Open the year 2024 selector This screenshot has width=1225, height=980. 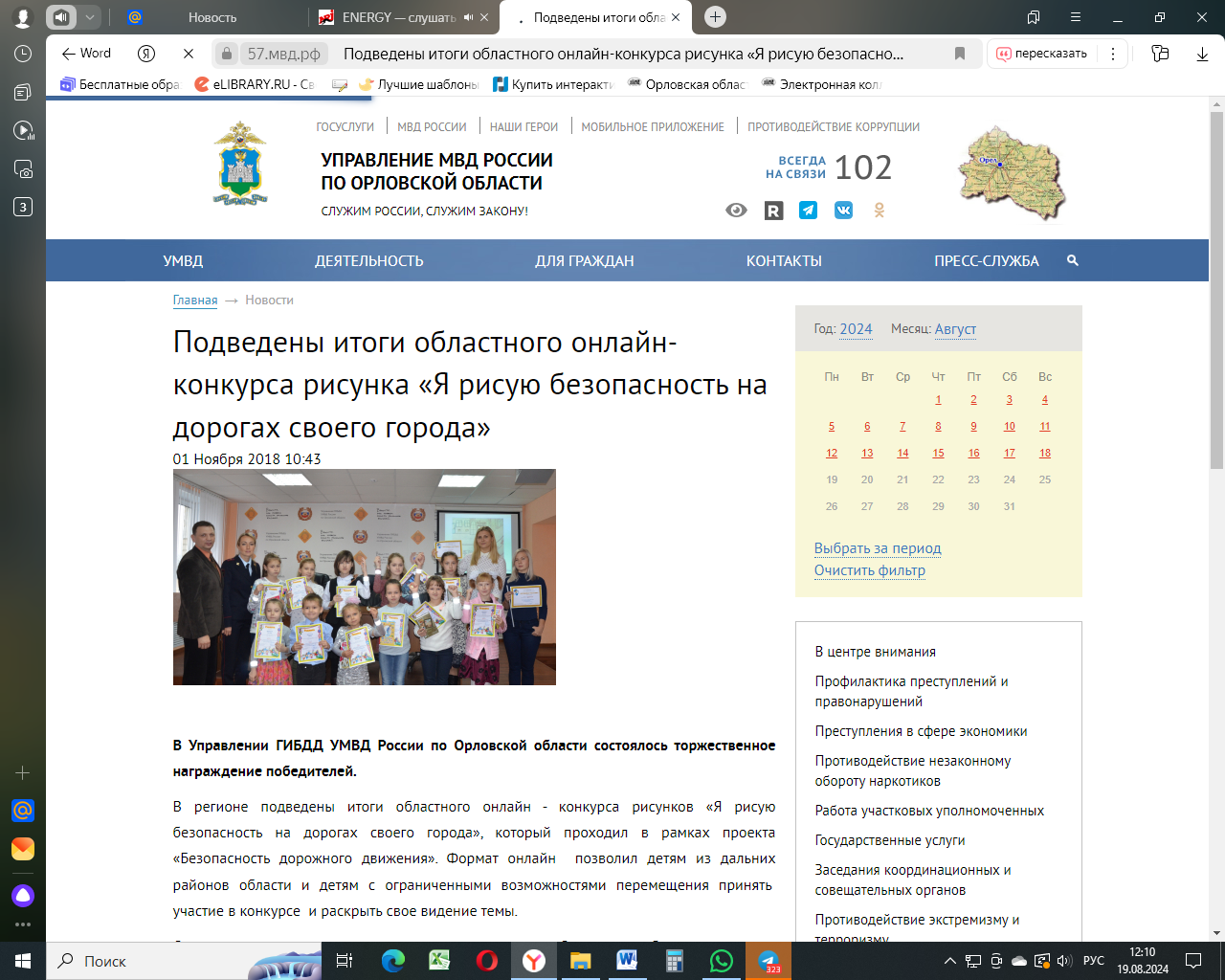coord(856,329)
